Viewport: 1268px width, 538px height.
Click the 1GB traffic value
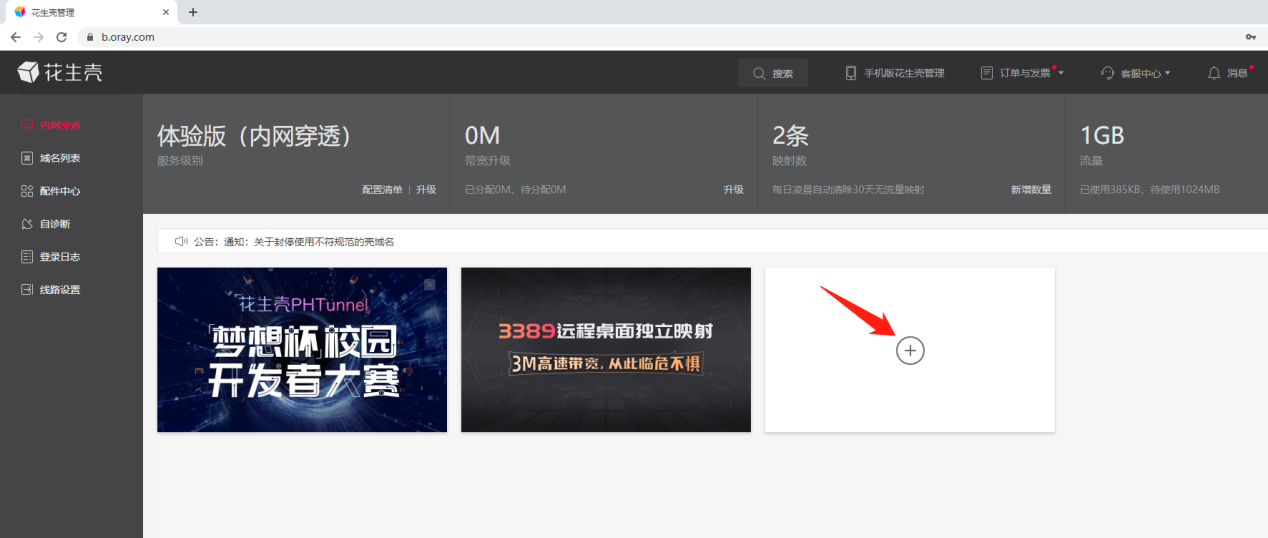[x=1102, y=136]
